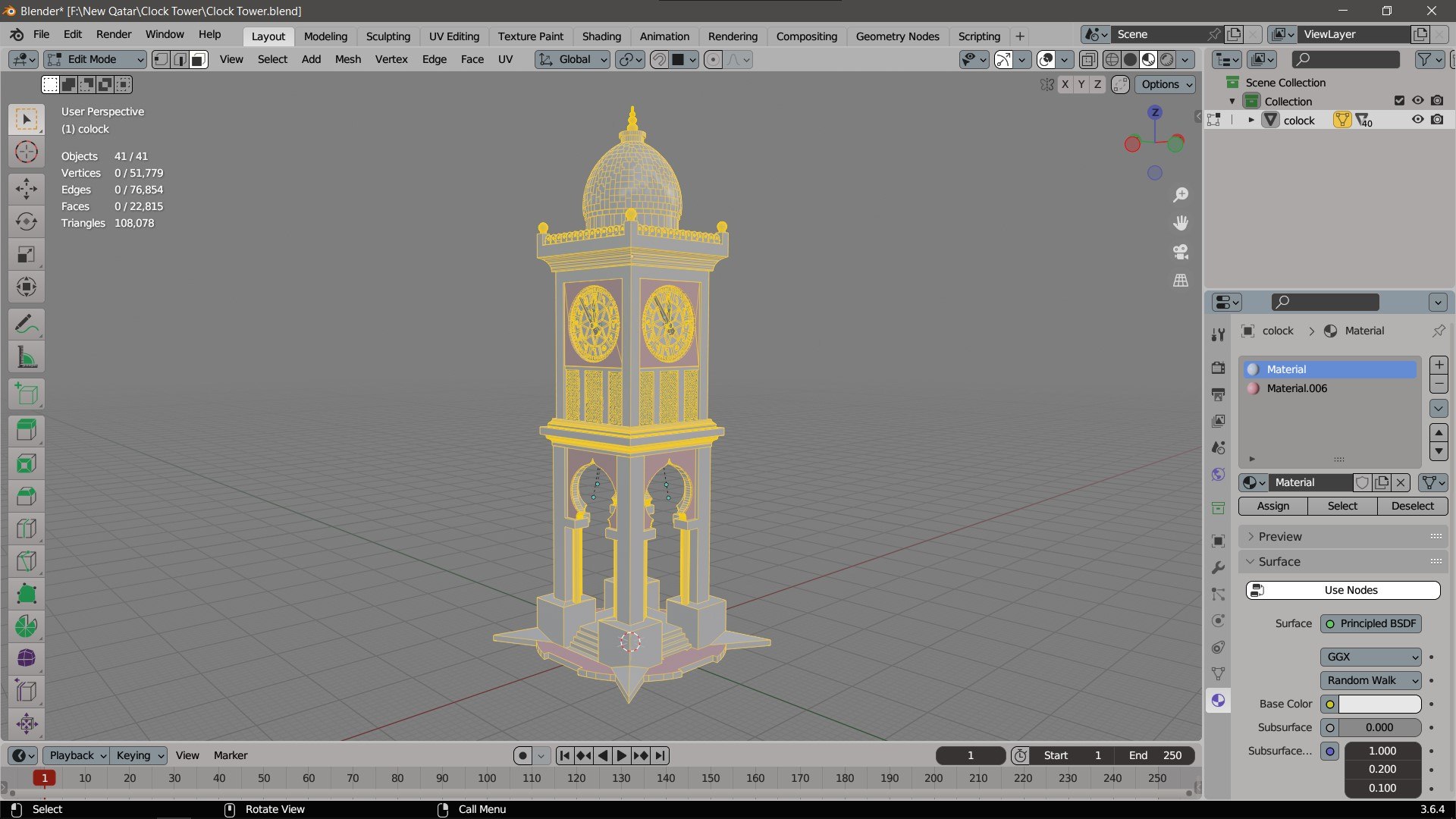The image size is (1456, 819).
Task: Toggle Use Nodes for material
Action: coord(1343,590)
